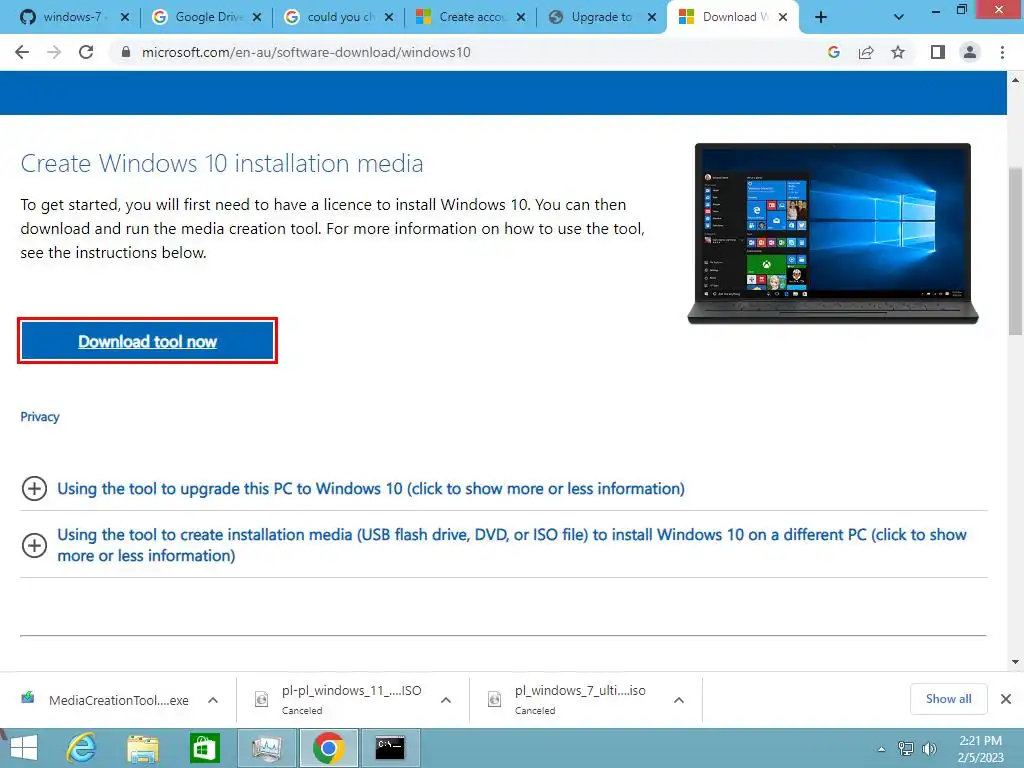The height and width of the screenshot is (768, 1024).
Task: Open network status tray icon
Action: point(906,748)
